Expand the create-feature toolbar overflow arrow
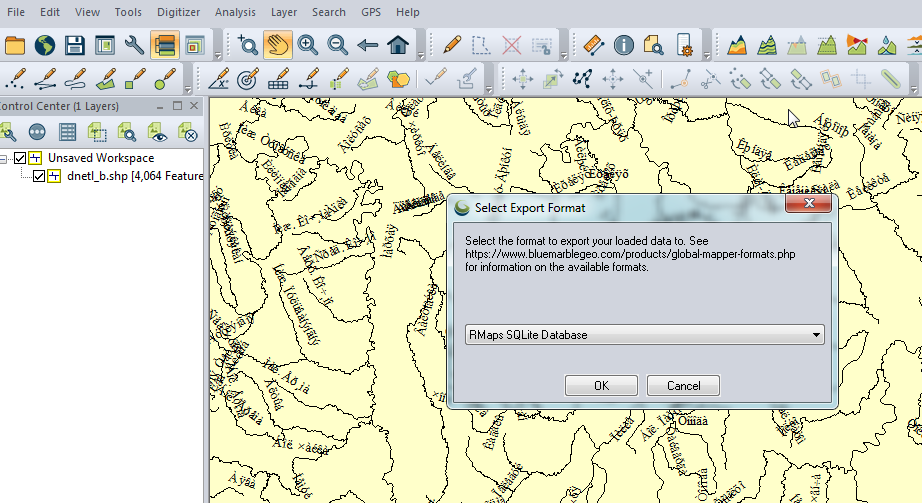Viewport: 922px width, 503px height. (188, 89)
